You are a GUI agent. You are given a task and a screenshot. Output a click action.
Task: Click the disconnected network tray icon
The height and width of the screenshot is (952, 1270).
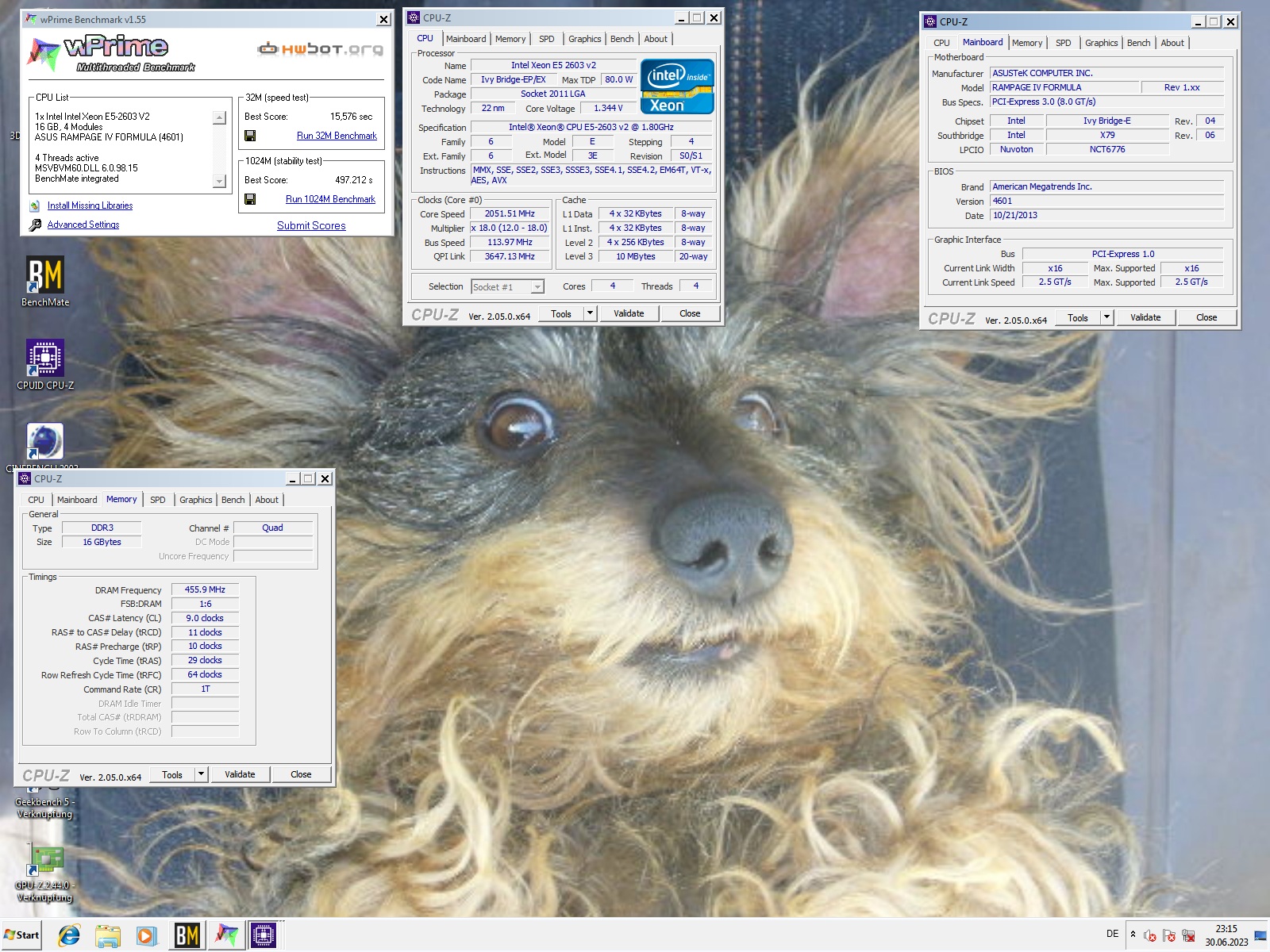pyautogui.click(x=1188, y=937)
